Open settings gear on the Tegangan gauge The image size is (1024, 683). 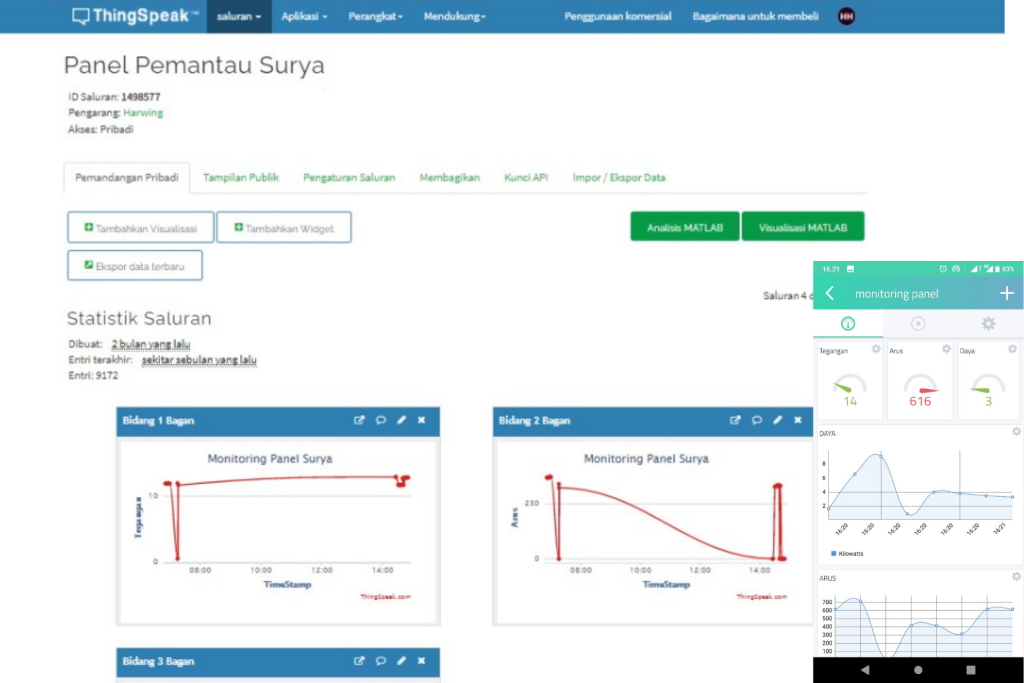(874, 349)
